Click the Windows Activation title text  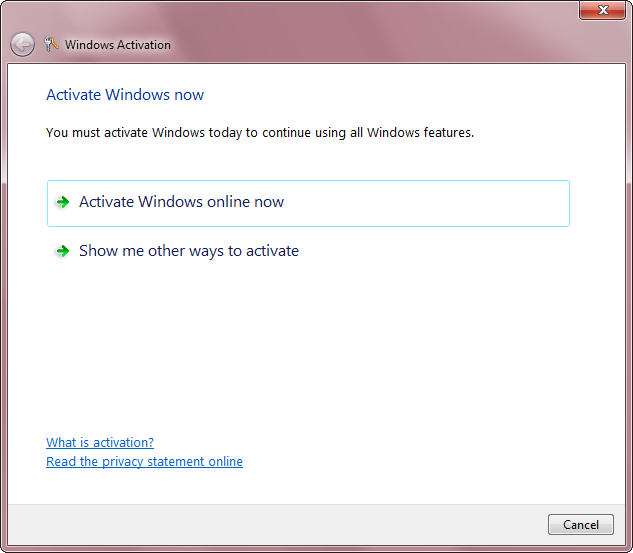(117, 45)
